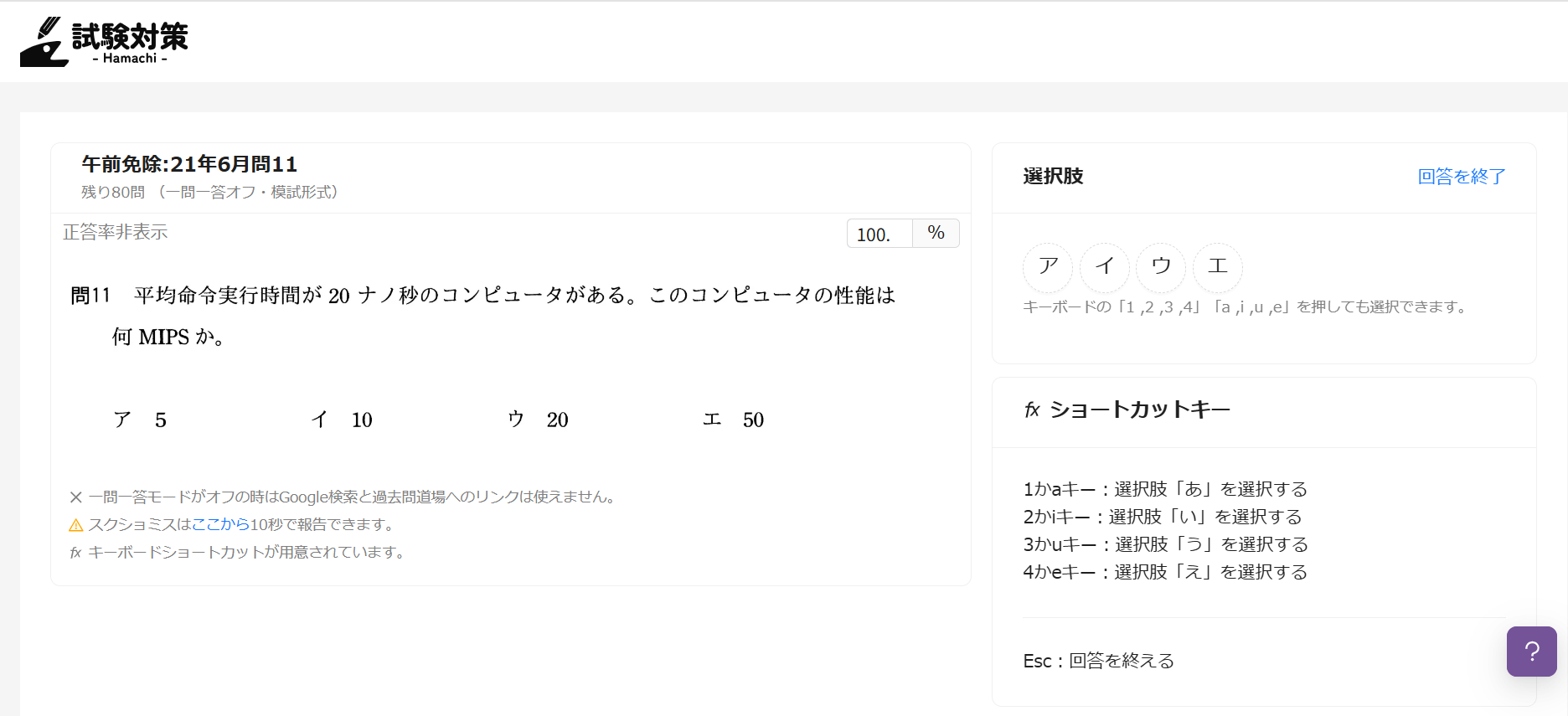Click the warning triangle next to スクショミス
The image size is (1568, 716).
[x=75, y=525]
